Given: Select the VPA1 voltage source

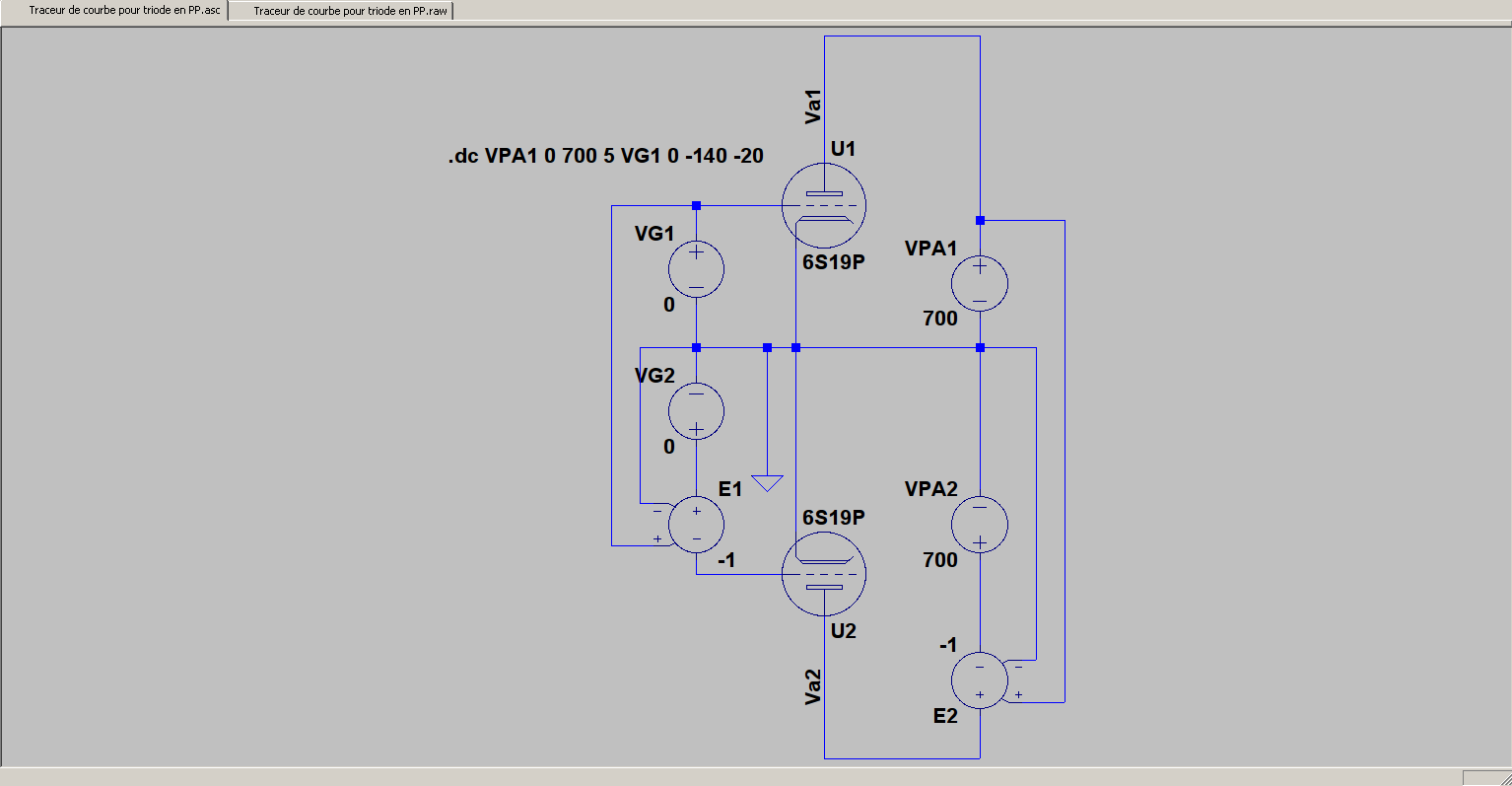Looking at the screenshot, I should pos(980,283).
